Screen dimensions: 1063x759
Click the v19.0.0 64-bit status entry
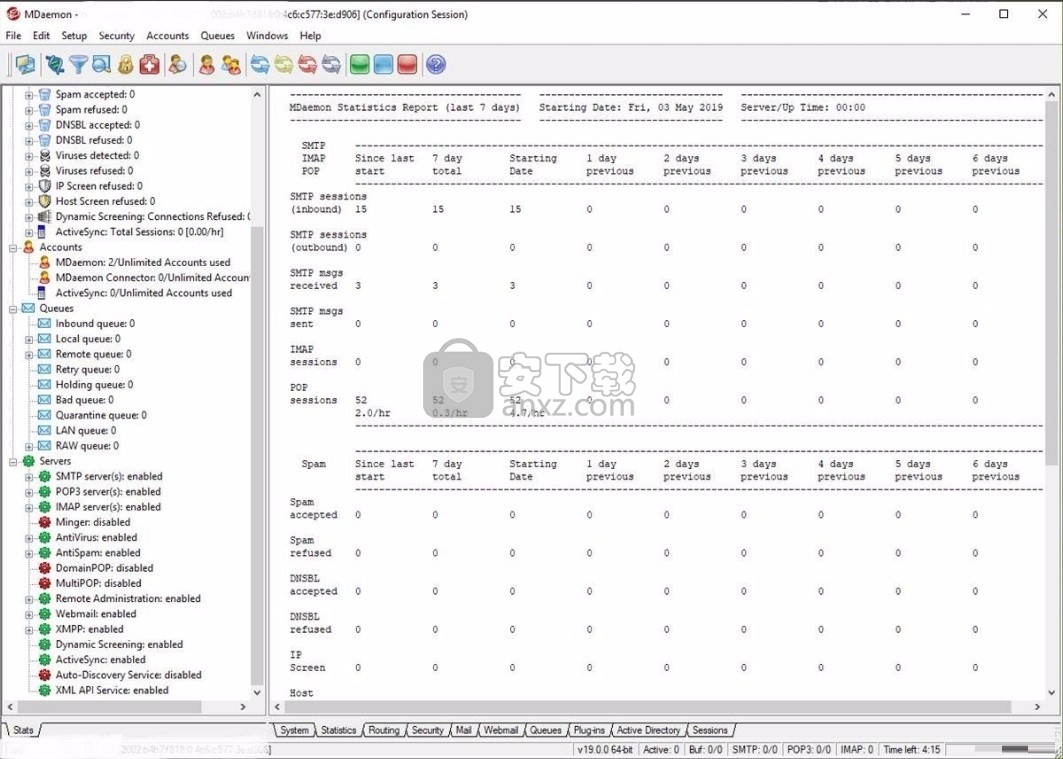pos(605,750)
